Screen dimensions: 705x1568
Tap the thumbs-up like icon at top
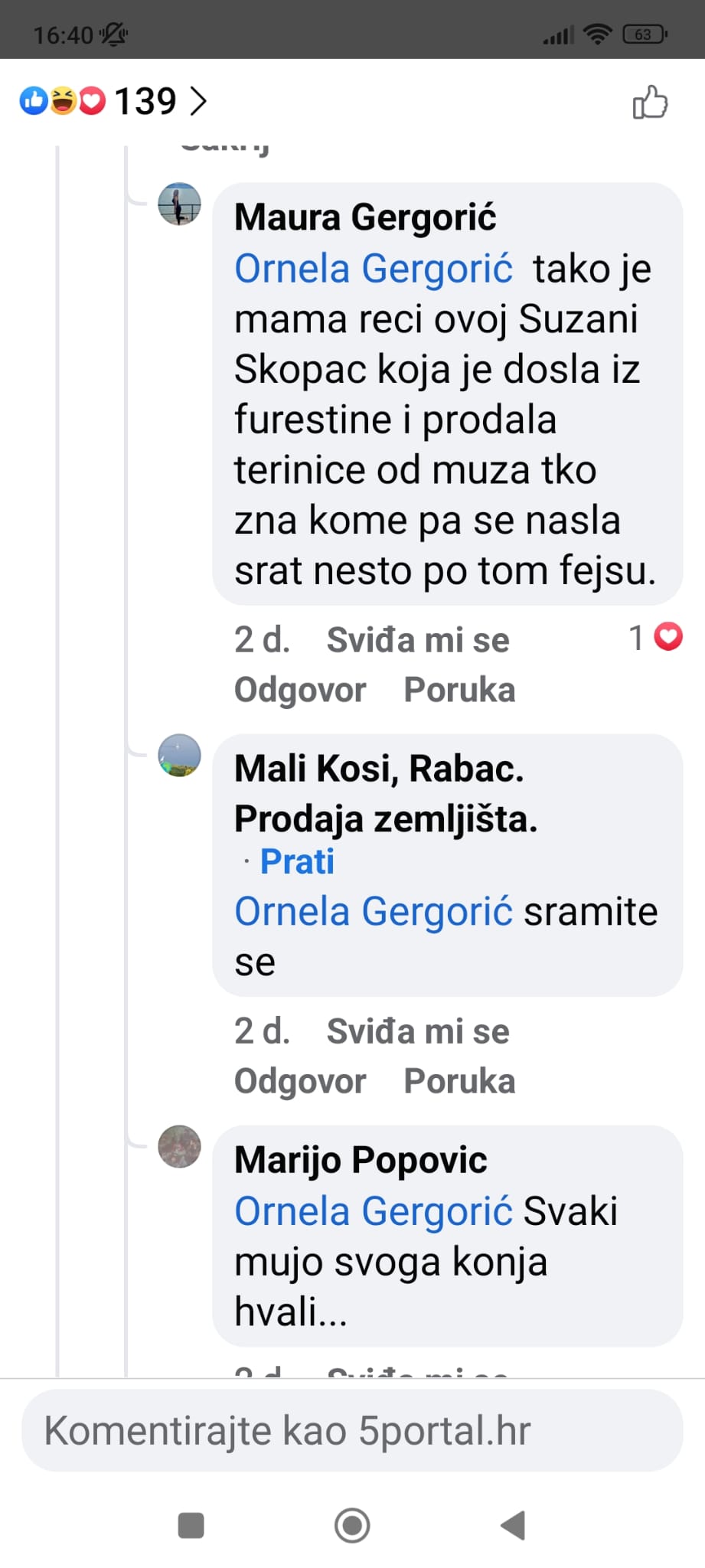(650, 102)
